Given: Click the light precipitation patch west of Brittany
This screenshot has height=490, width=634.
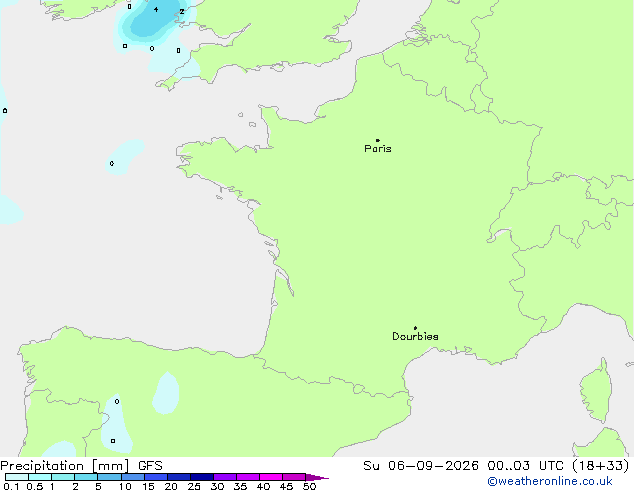Looking at the screenshot, I should pyautogui.click(x=125, y=157).
